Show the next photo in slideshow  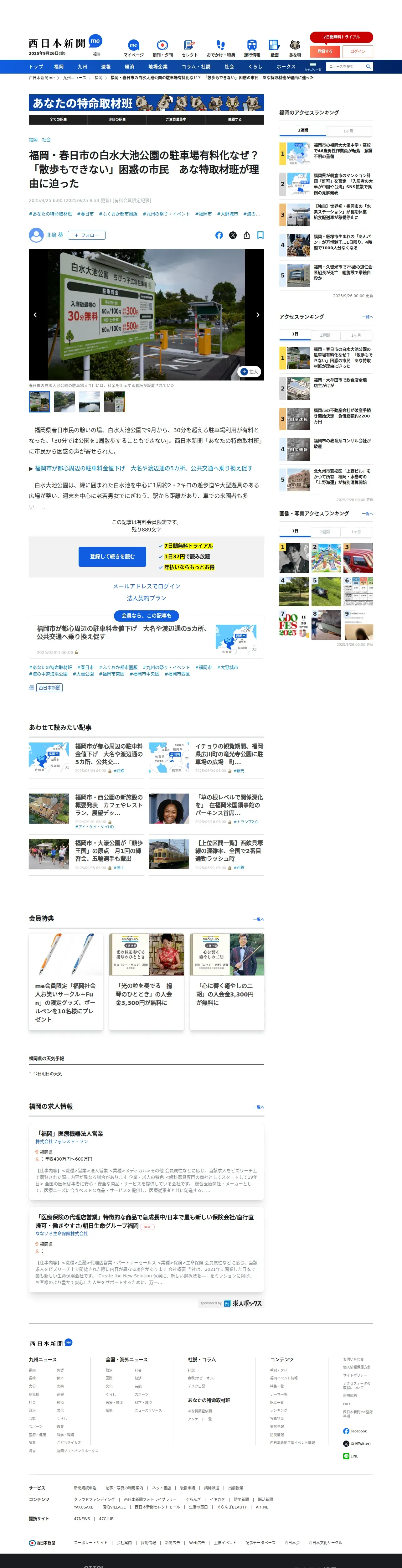(258, 315)
